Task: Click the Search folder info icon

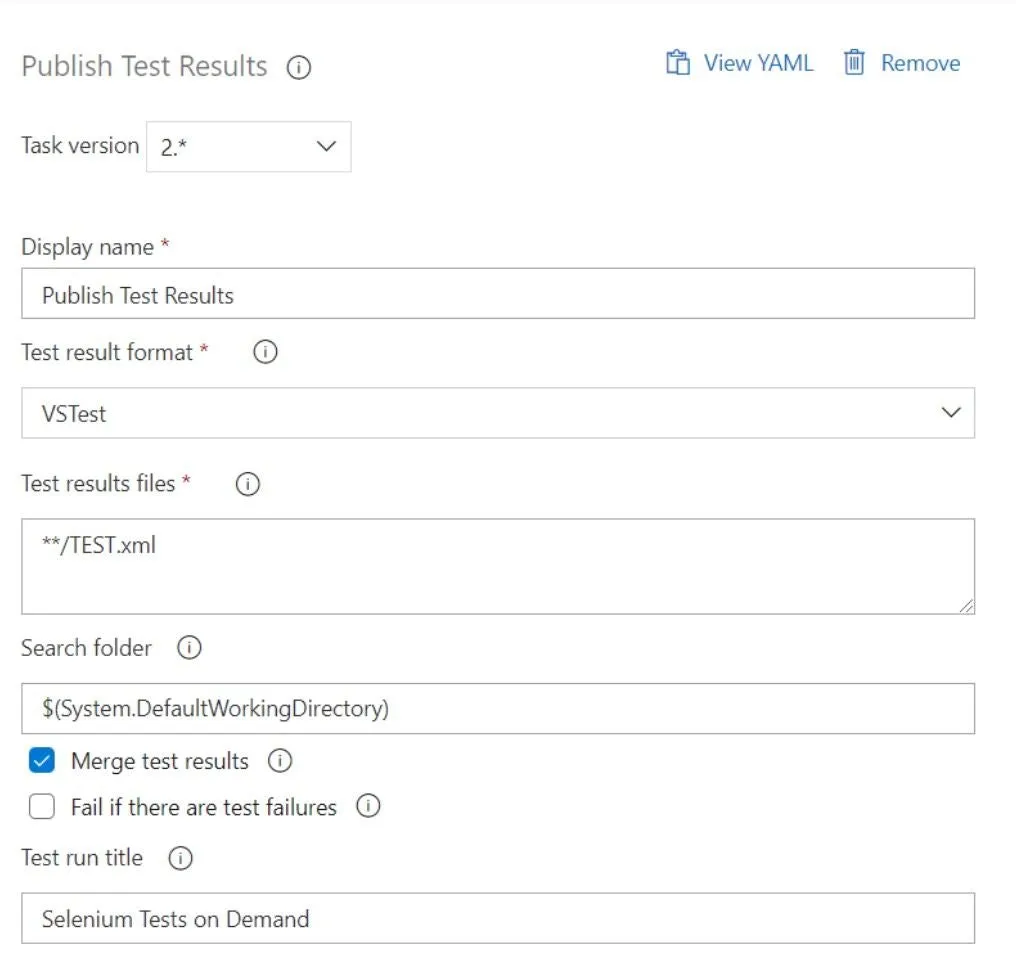Action: [188, 648]
